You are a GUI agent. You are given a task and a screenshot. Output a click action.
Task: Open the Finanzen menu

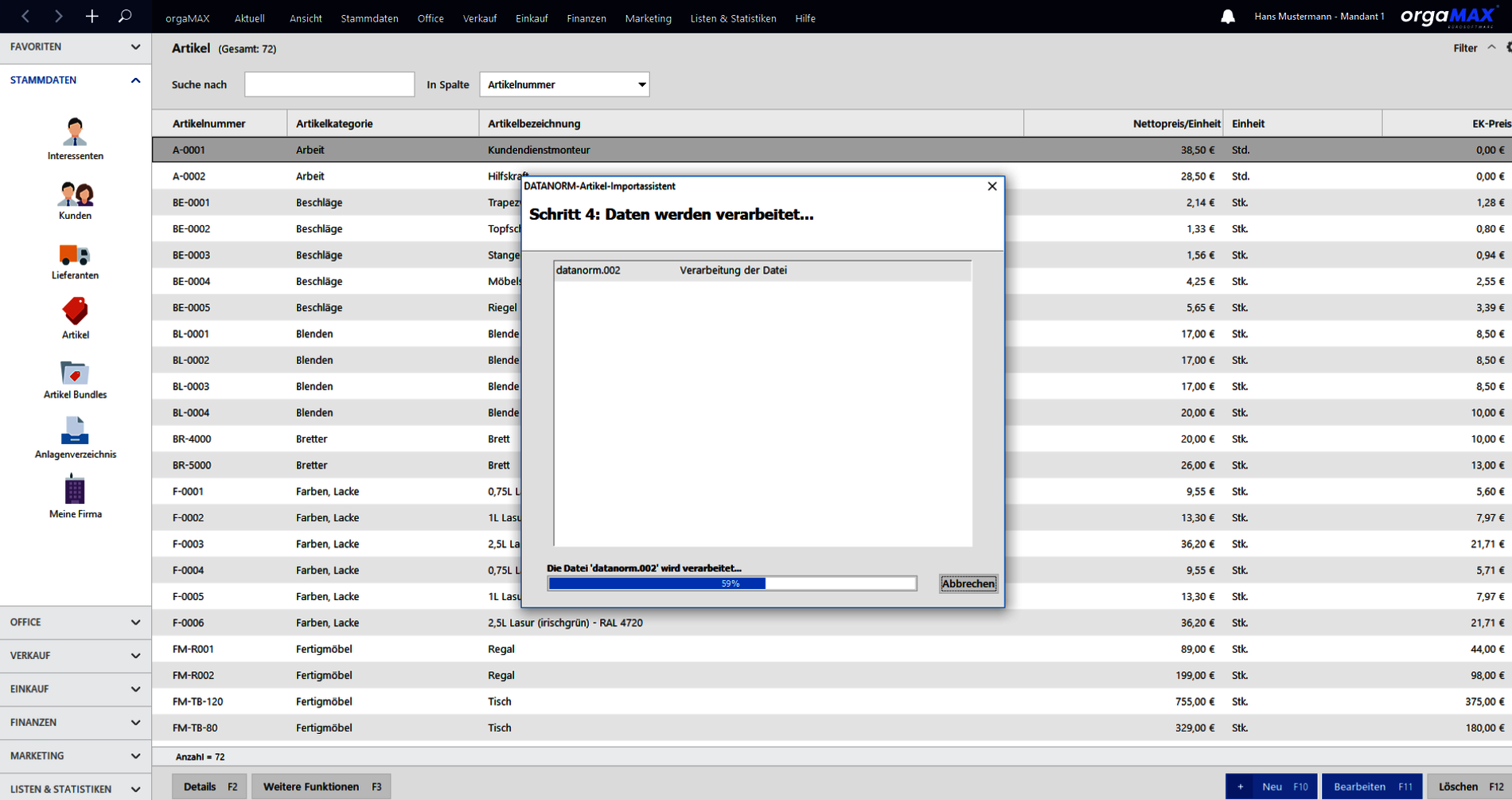(586, 18)
